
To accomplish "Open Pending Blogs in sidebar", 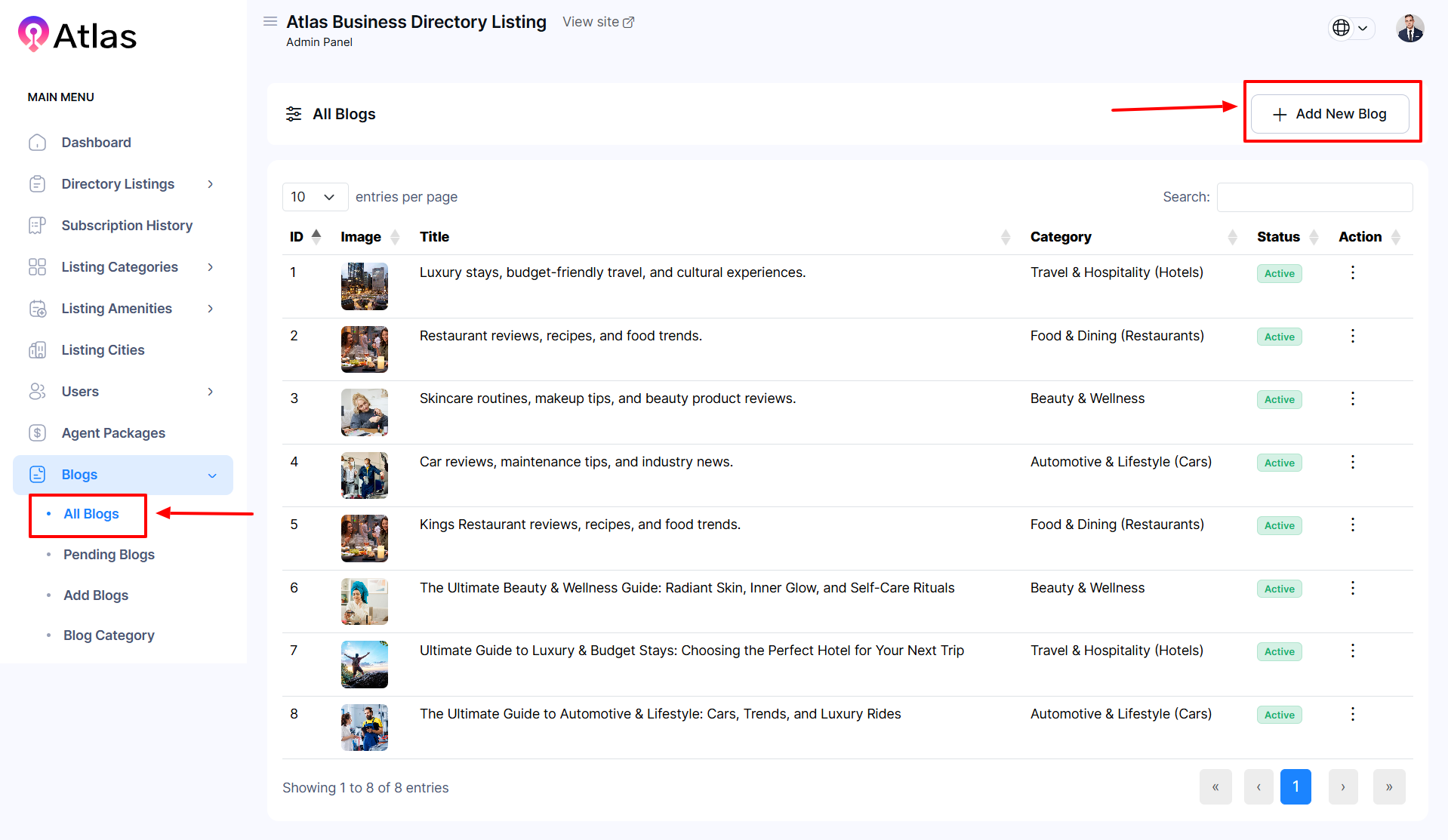I will point(109,555).
